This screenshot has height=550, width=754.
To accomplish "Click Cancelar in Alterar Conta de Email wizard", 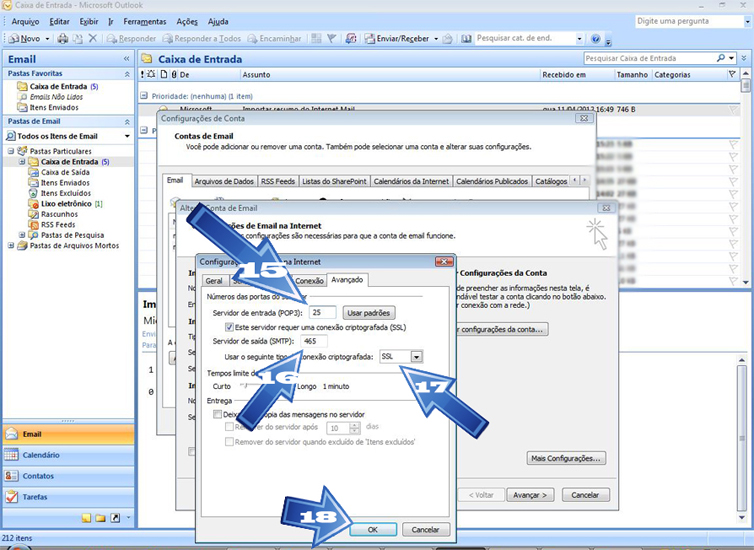I will tap(585, 495).
